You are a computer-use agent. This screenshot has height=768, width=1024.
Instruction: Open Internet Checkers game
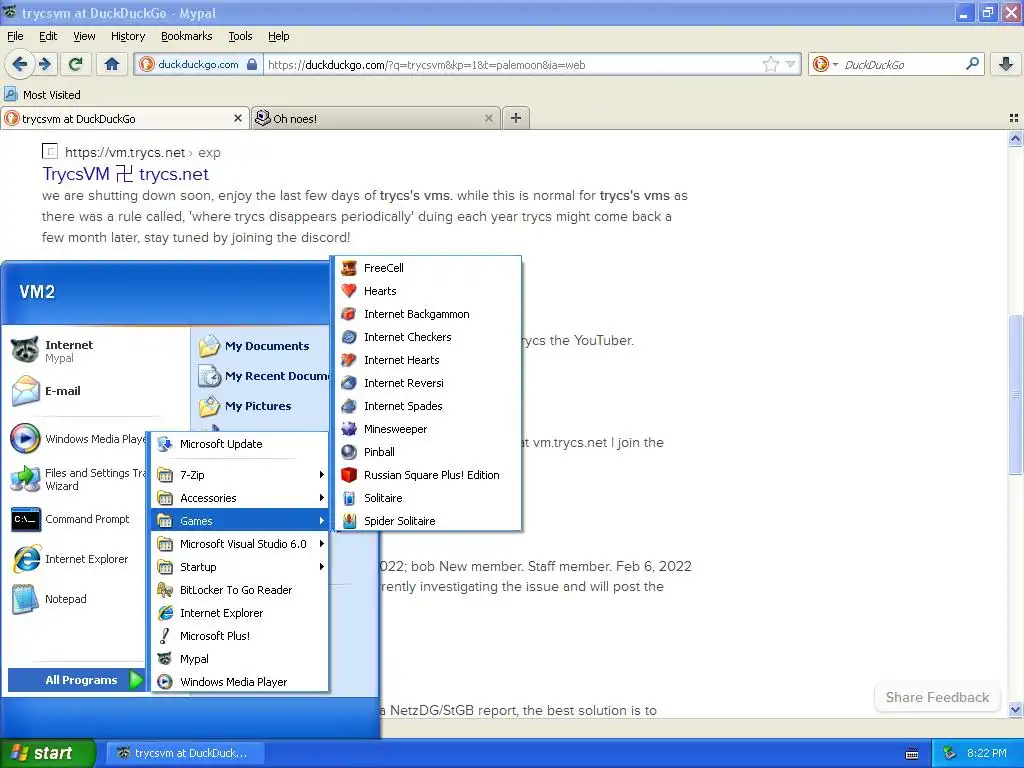pyautogui.click(x=428, y=337)
